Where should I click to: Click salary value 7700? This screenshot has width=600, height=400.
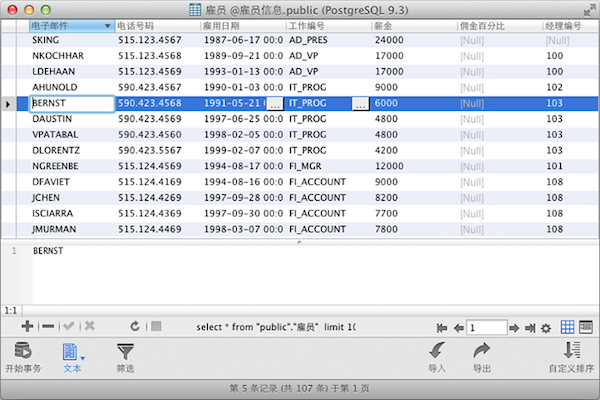[386, 213]
